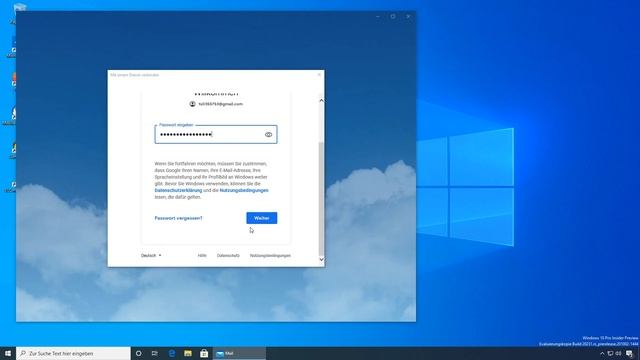The width and height of the screenshot is (640, 360).
Task: Open the Nutzungsbedingungen link in the paragraph
Action: (x=244, y=190)
